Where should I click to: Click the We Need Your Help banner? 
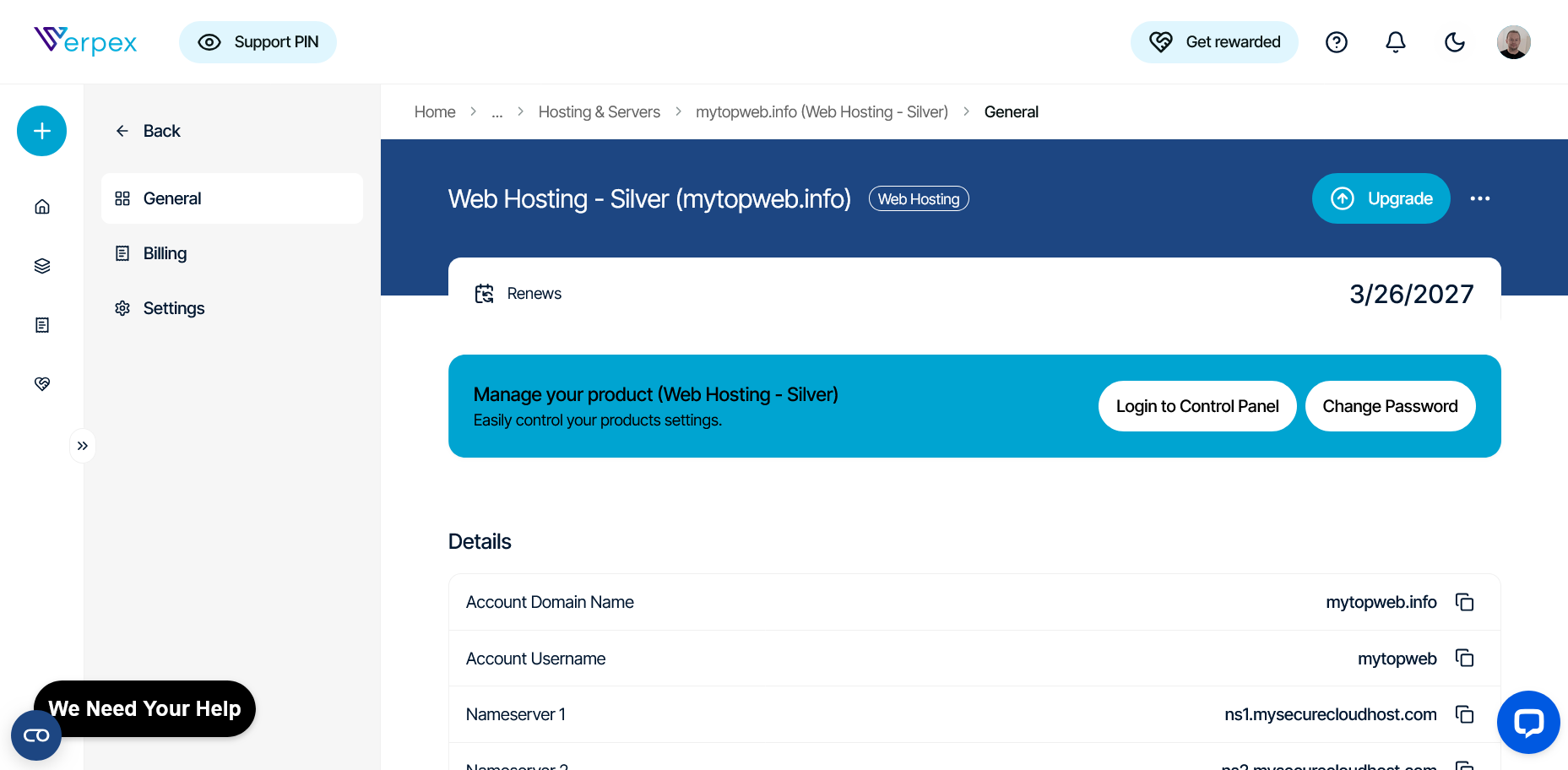click(144, 708)
